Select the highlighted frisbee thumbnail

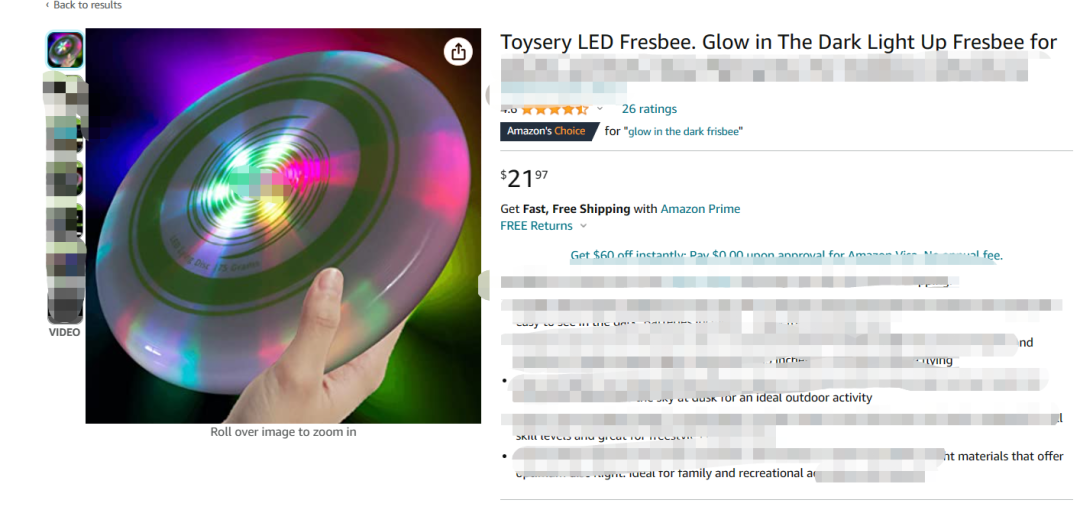tap(65, 50)
